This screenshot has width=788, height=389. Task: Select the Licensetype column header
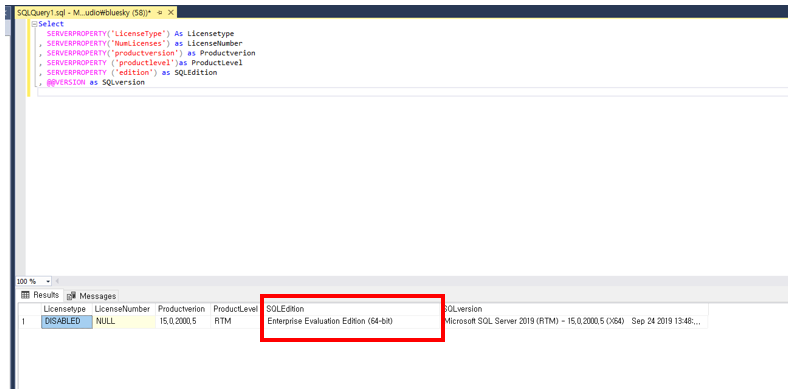67,309
